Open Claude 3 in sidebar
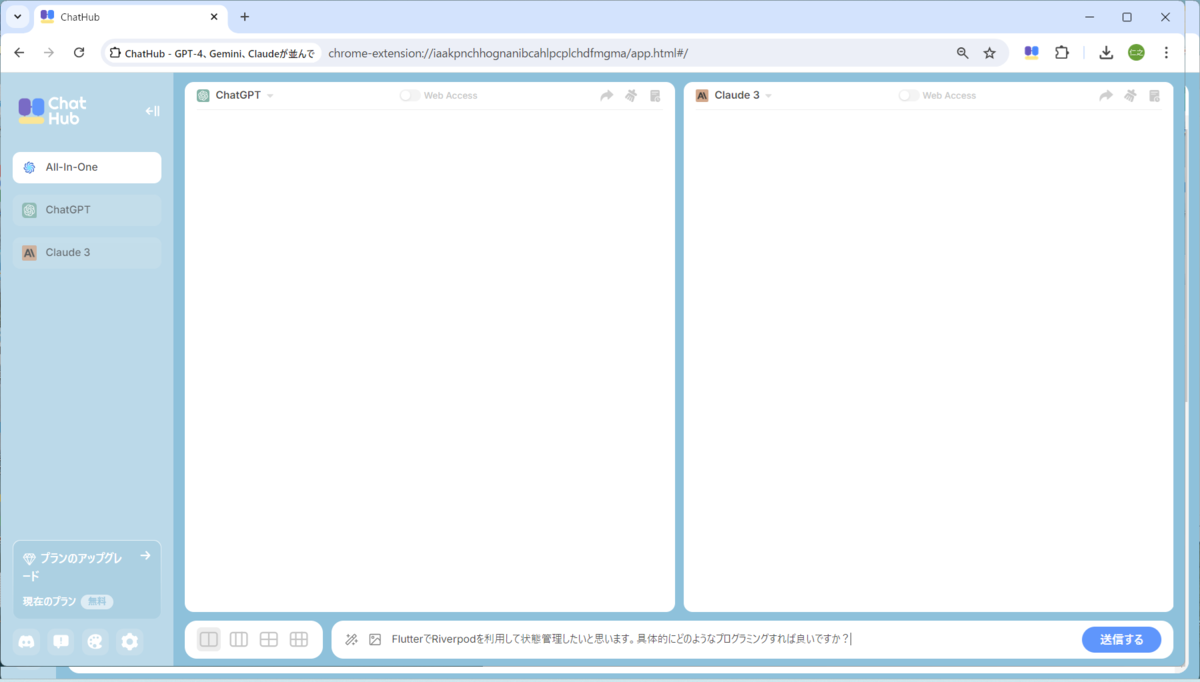The image size is (1200, 682). pyautogui.click(x=87, y=253)
